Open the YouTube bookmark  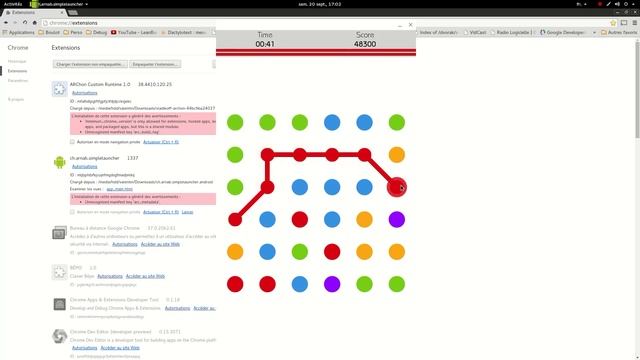tap(134, 32)
